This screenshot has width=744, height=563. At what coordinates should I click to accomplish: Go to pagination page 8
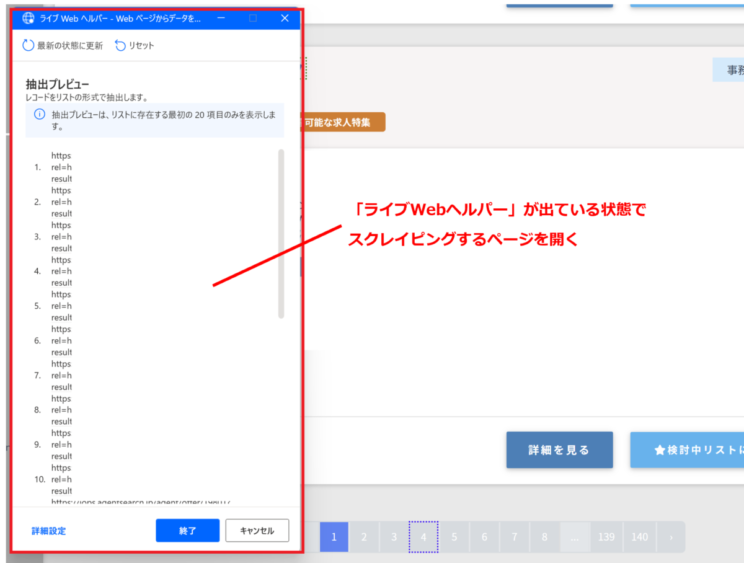click(544, 537)
